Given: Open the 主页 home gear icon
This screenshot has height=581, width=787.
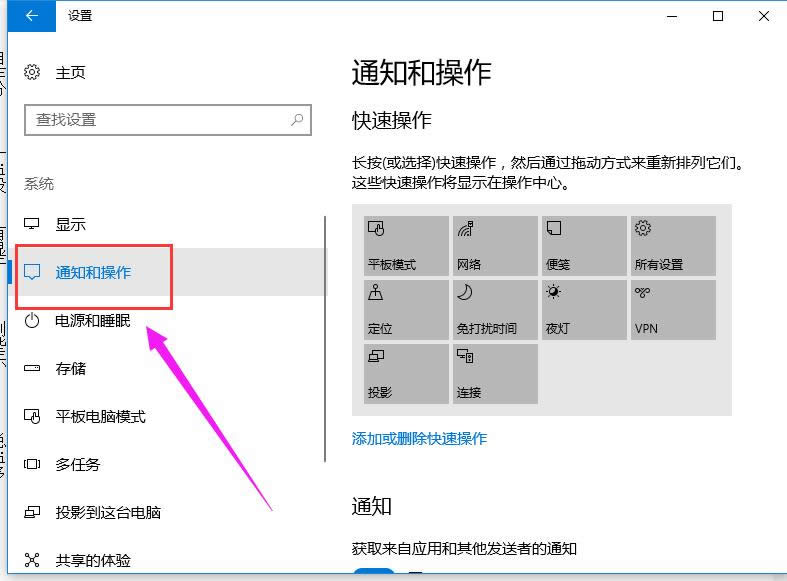Looking at the screenshot, I should 32,72.
